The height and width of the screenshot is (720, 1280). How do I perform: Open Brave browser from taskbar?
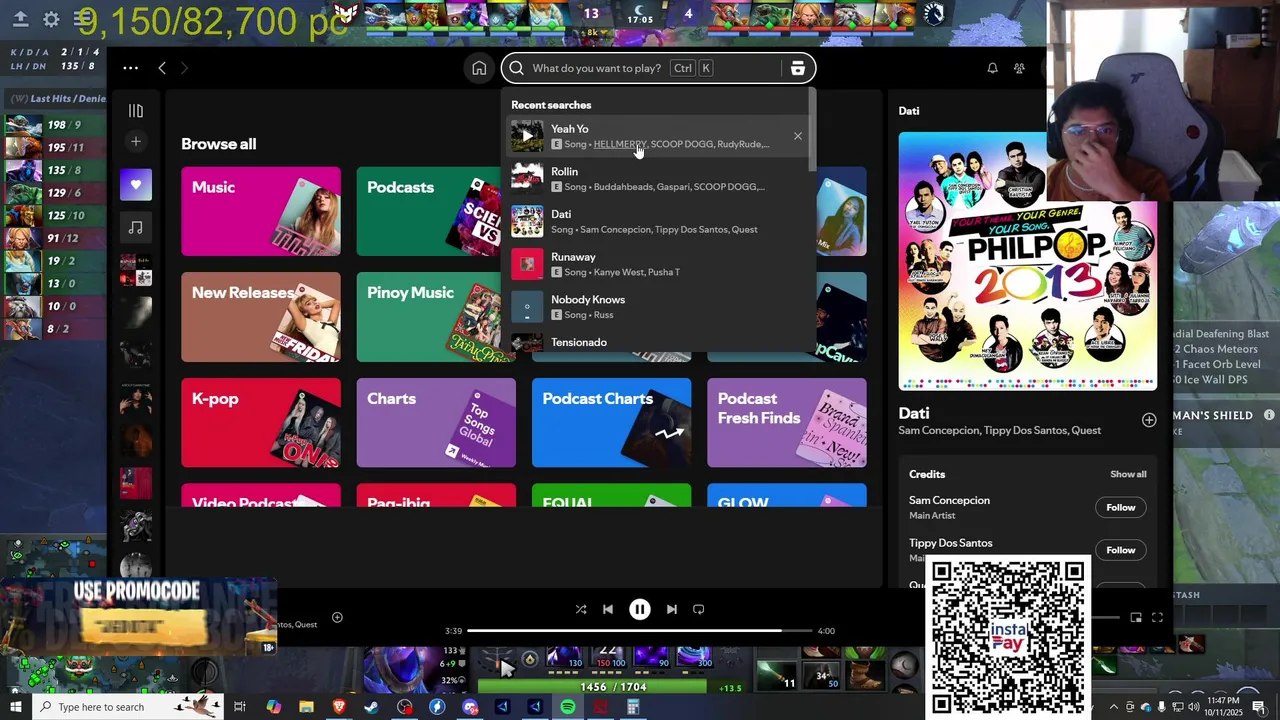click(x=338, y=707)
